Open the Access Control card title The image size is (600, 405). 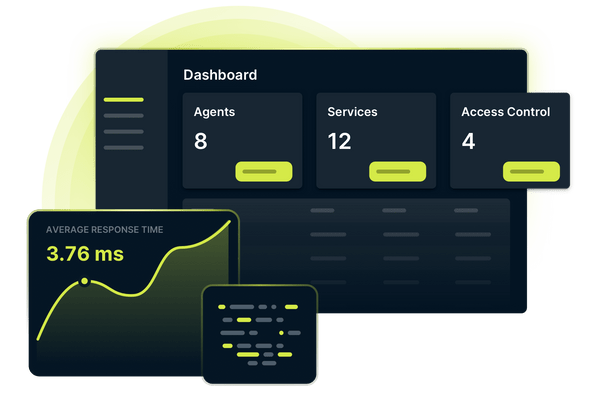(505, 112)
